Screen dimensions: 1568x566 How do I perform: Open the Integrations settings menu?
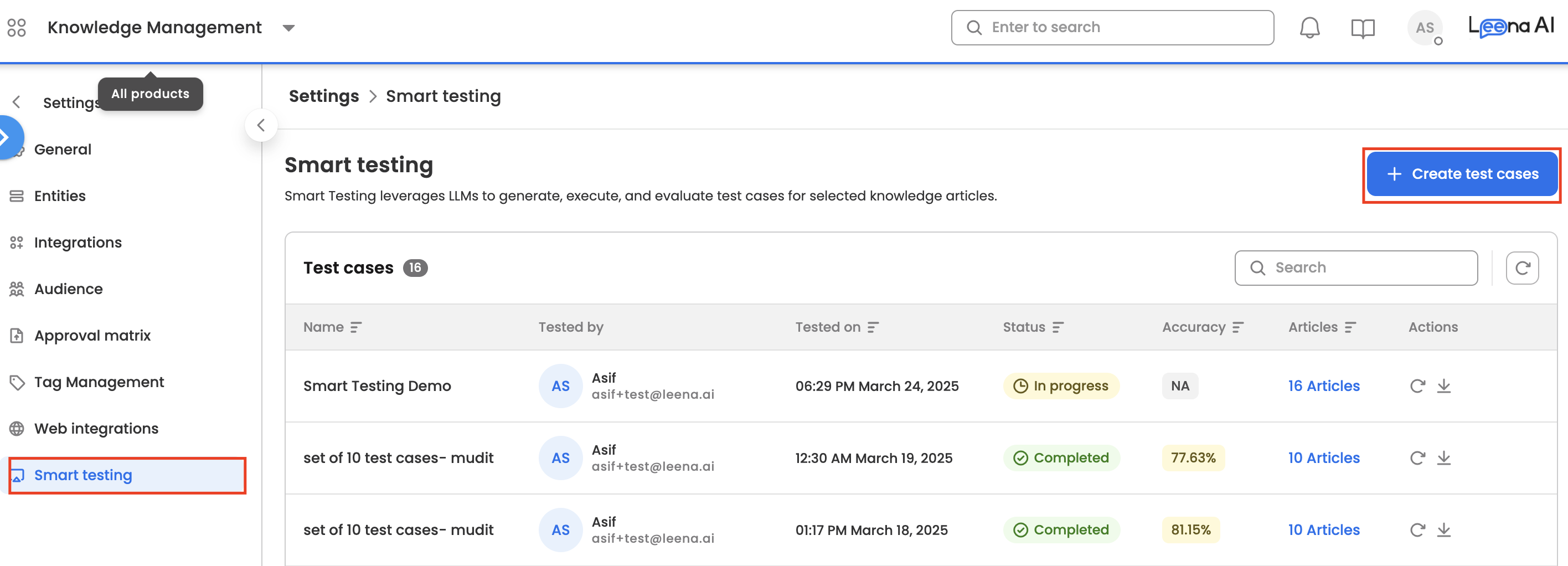tap(78, 242)
